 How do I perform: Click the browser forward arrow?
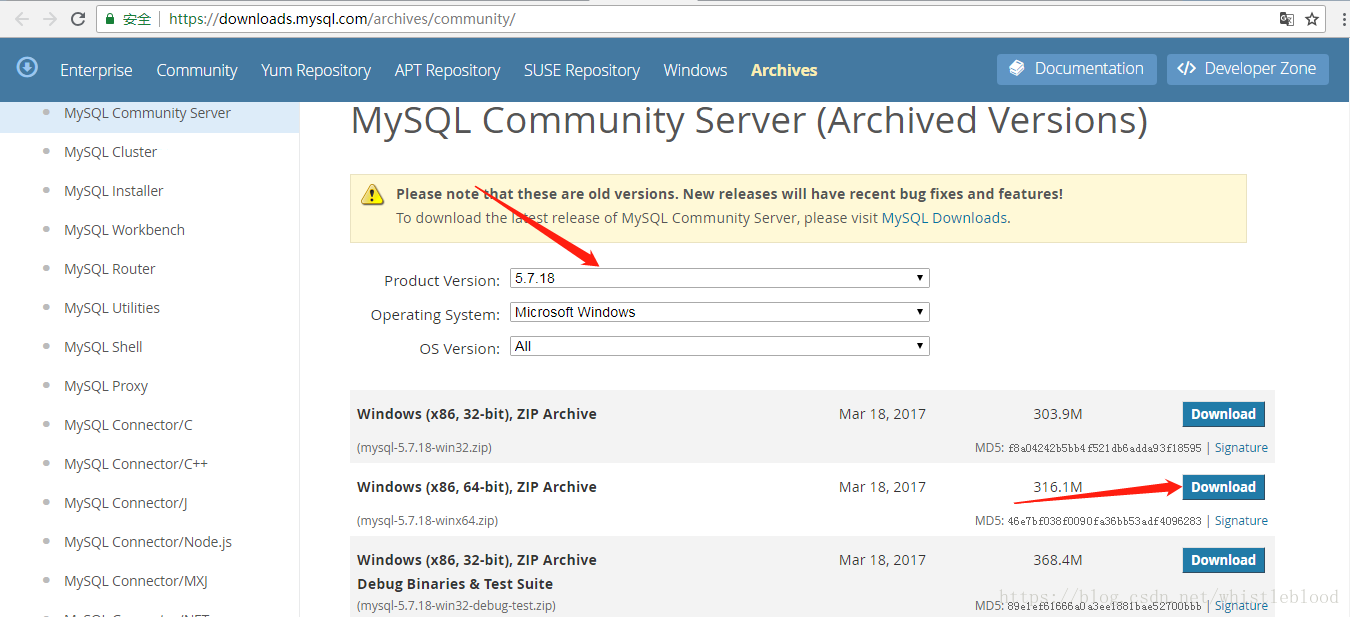coord(49,19)
